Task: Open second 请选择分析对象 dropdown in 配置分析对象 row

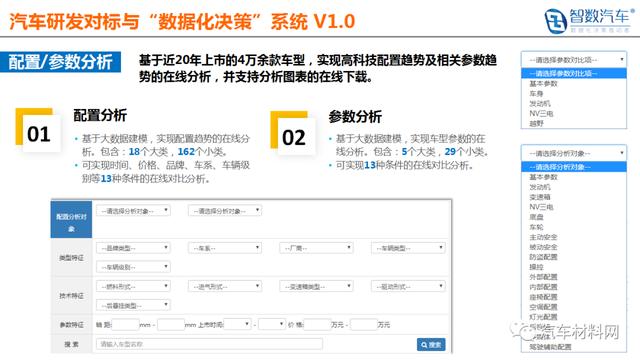Action: click(x=225, y=211)
